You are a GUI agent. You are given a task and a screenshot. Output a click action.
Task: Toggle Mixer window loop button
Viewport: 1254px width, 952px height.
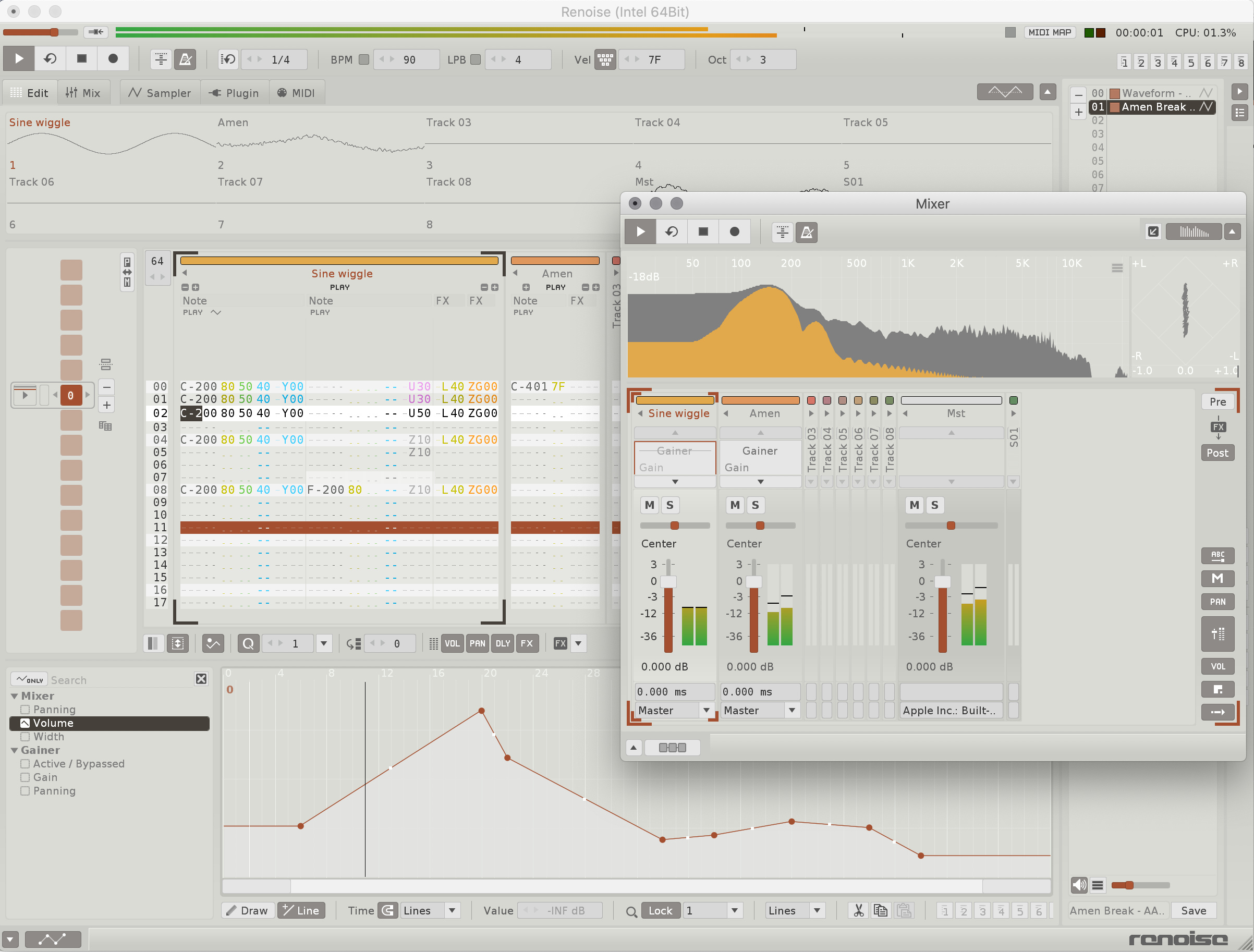coord(672,231)
